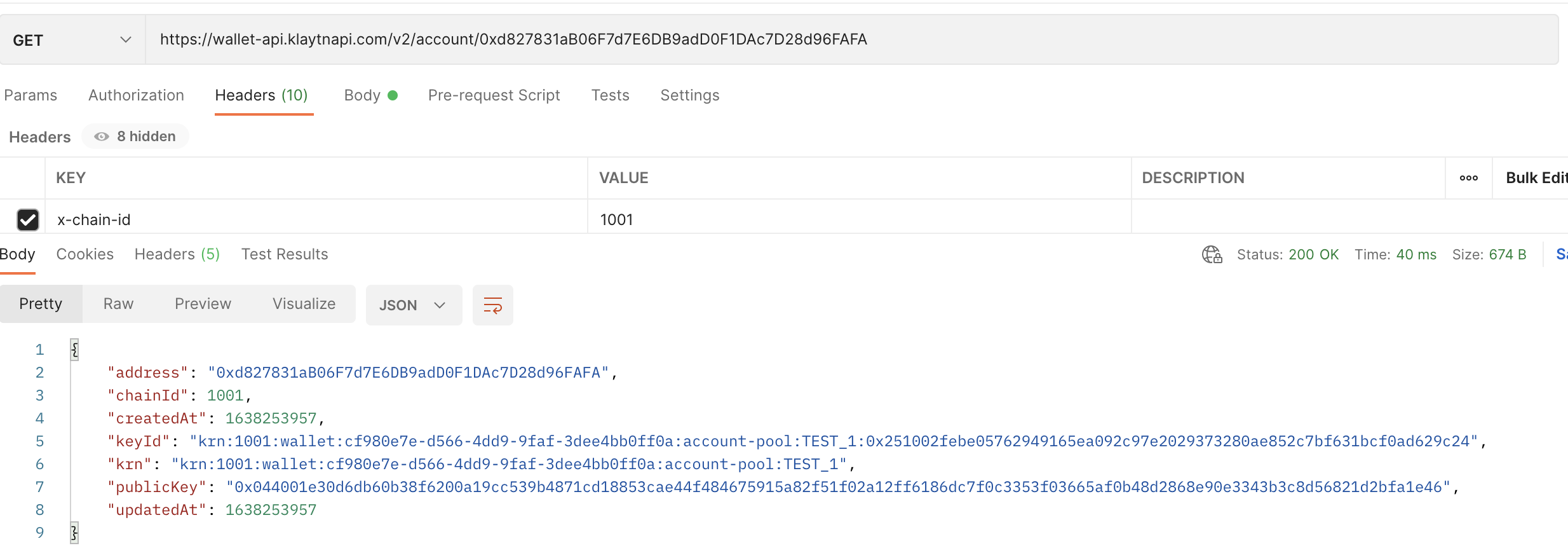
Task: Click the "address" value in JSON response
Action: point(408,373)
